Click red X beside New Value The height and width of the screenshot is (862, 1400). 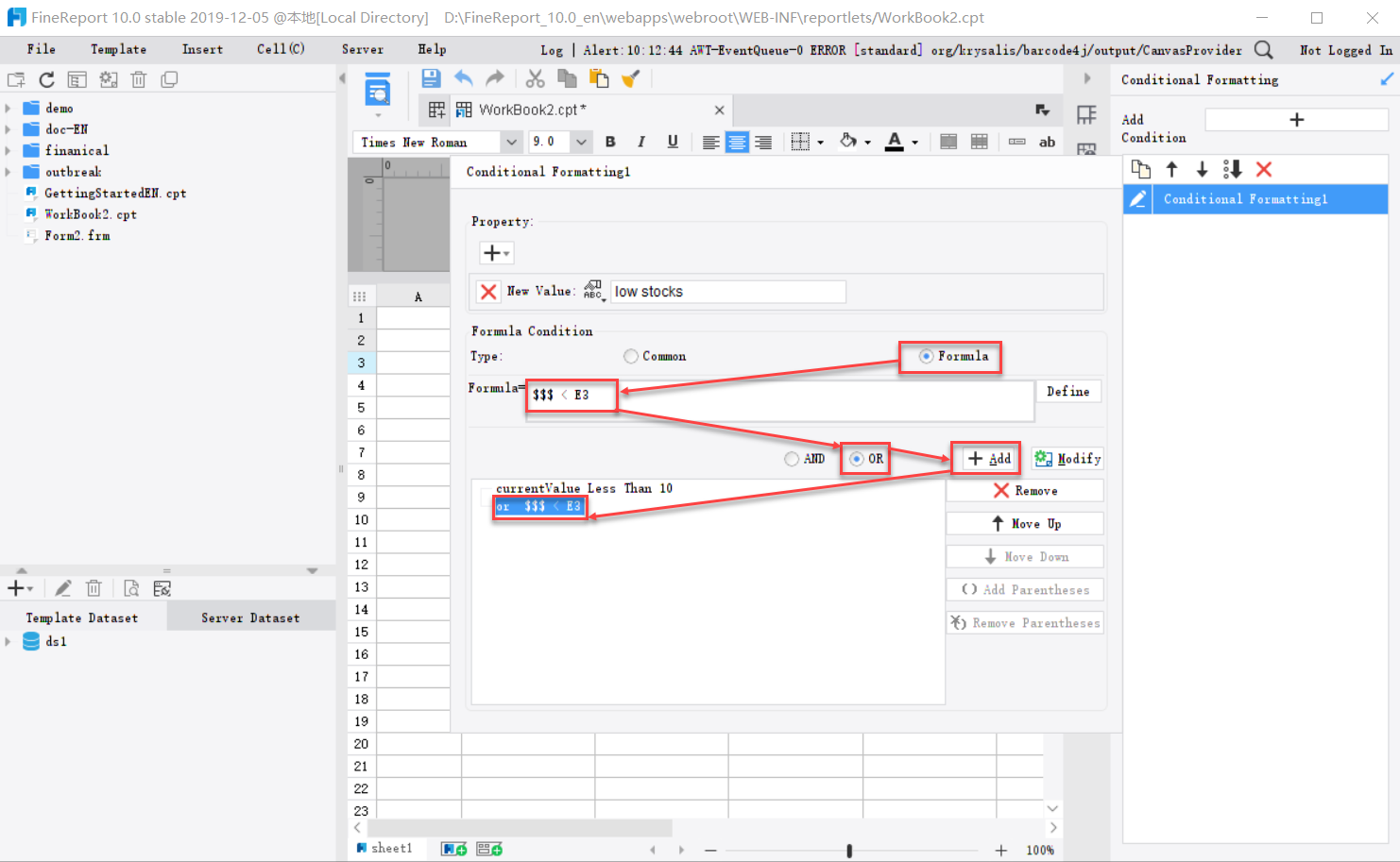488,292
